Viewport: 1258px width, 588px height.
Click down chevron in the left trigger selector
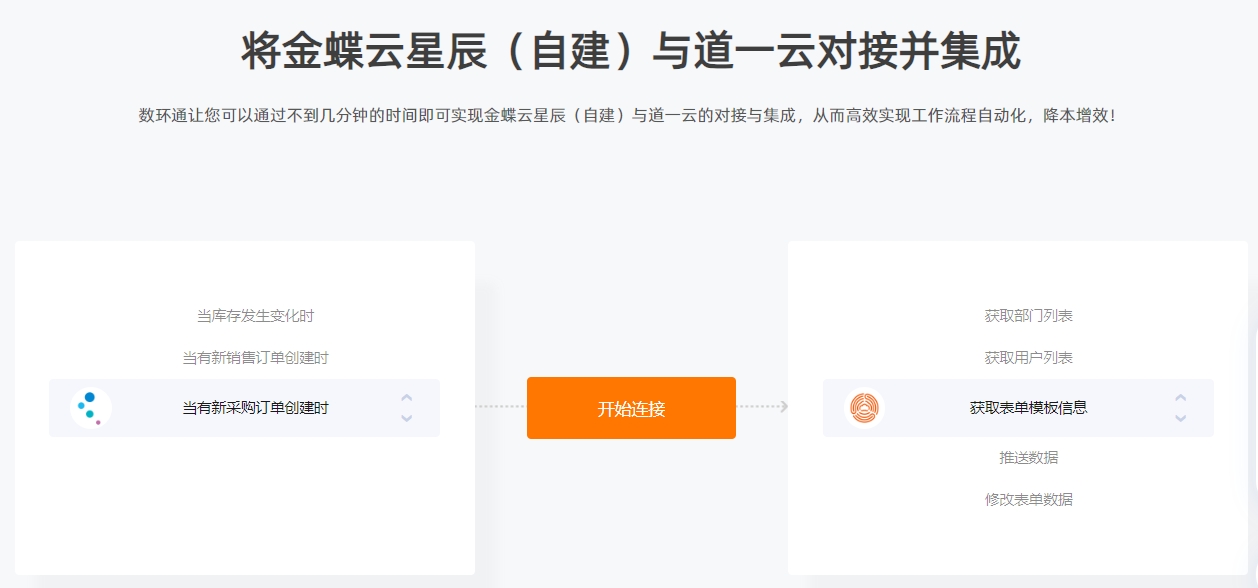pos(407,418)
